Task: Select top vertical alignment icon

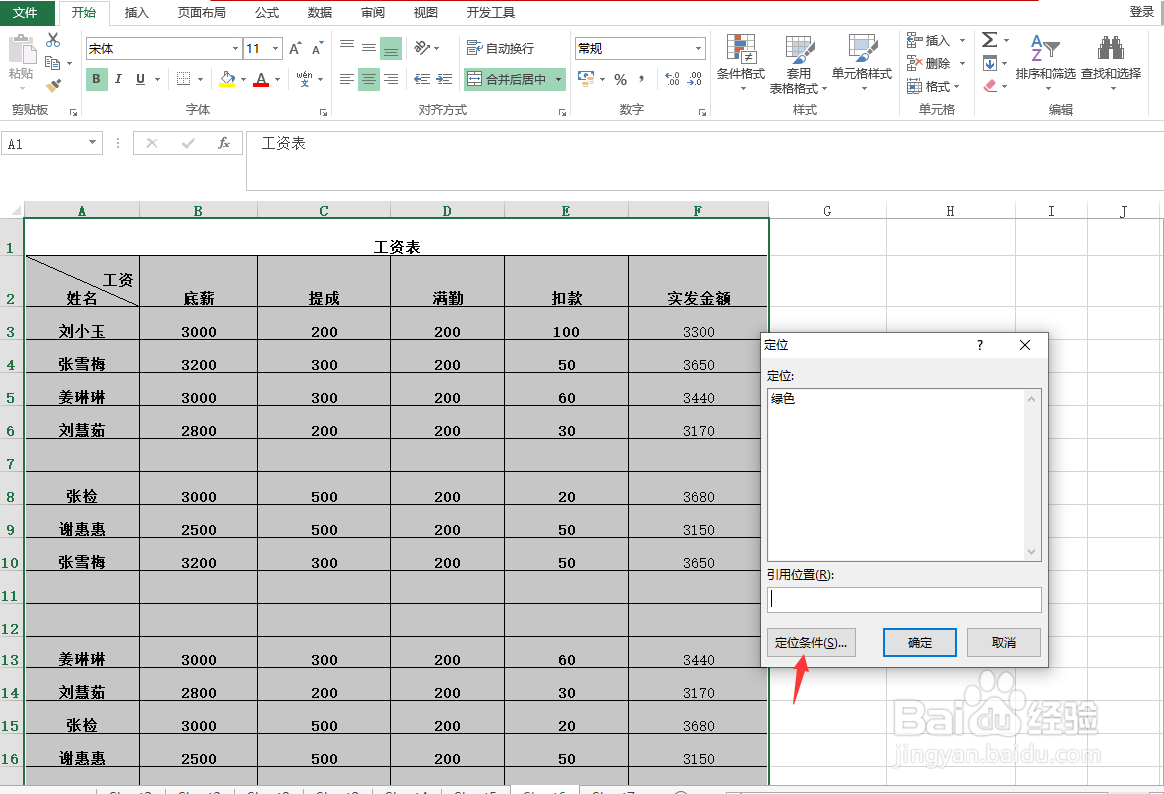Action: pos(347,47)
